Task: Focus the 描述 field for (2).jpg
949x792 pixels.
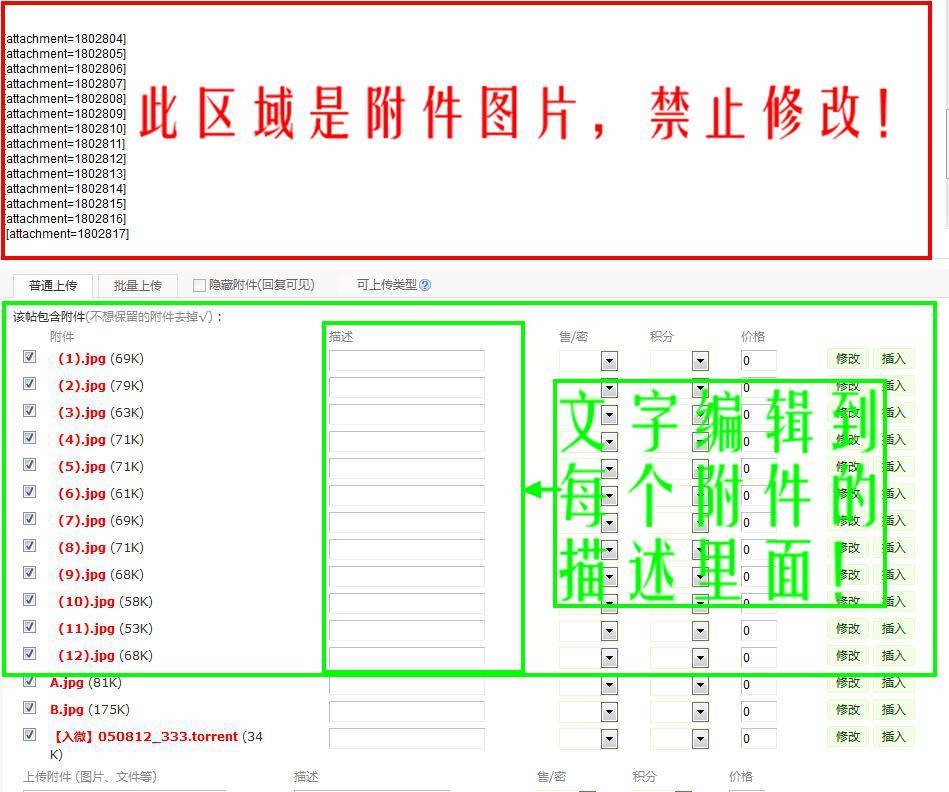Action: coord(407,388)
